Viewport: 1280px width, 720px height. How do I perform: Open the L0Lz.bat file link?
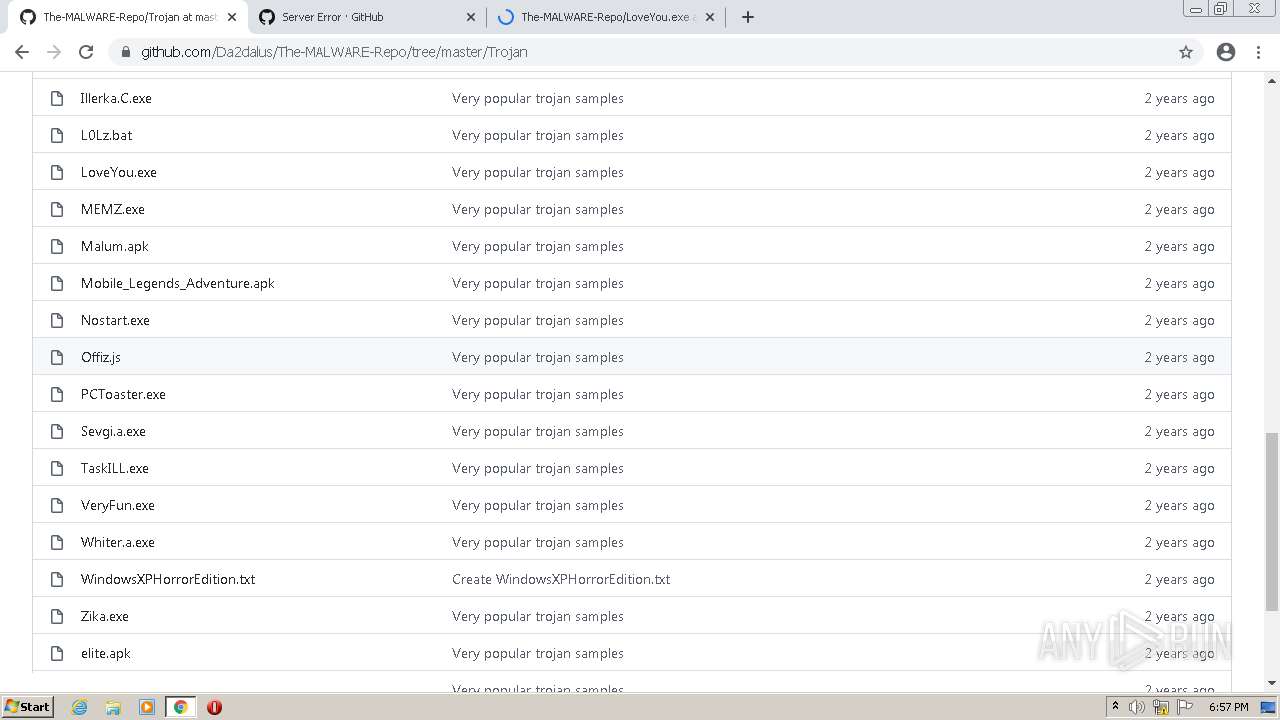(x=106, y=135)
